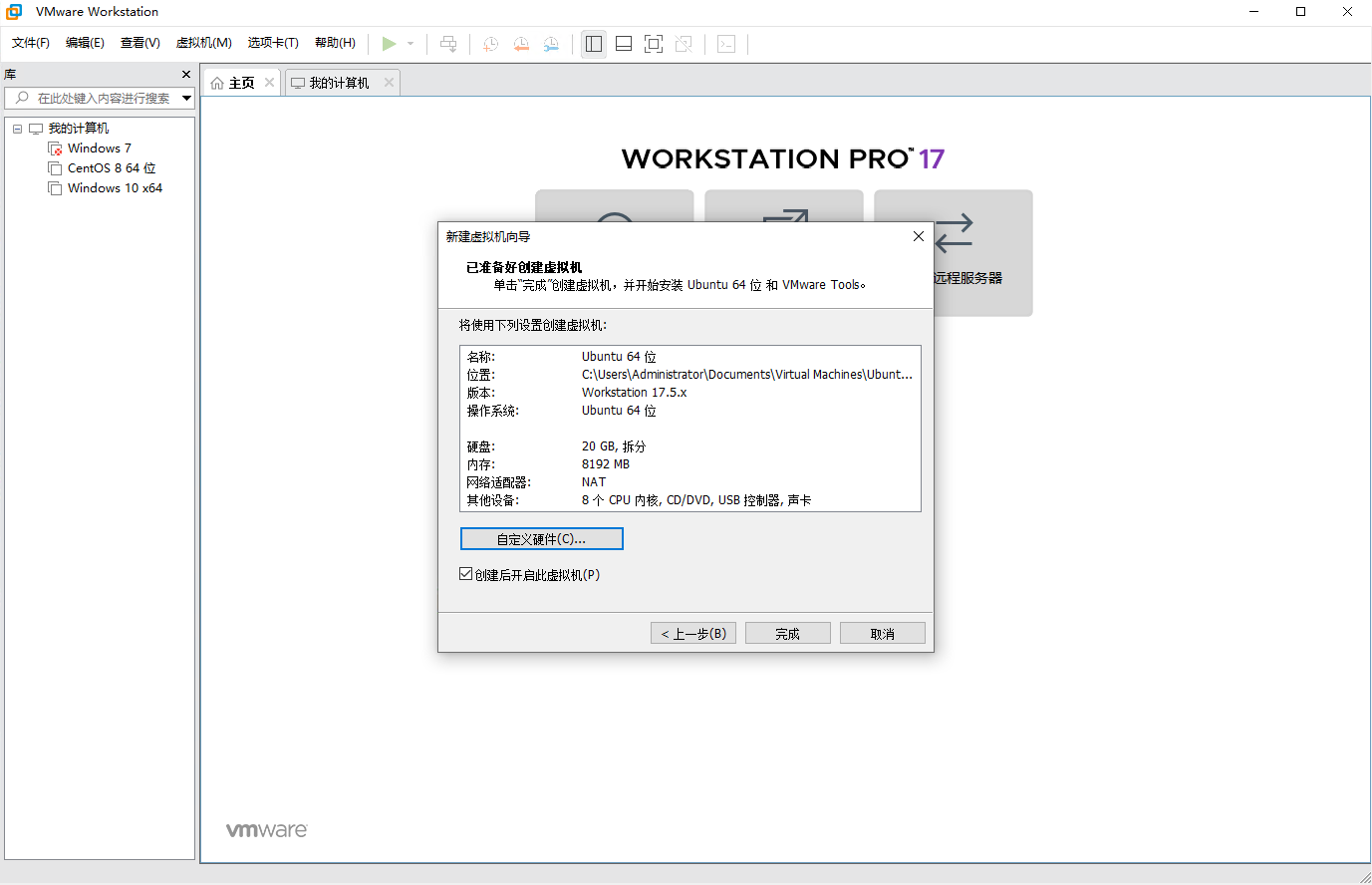The image size is (1372, 885).
Task: Click the console view terminal icon
Action: pos(726,44)
